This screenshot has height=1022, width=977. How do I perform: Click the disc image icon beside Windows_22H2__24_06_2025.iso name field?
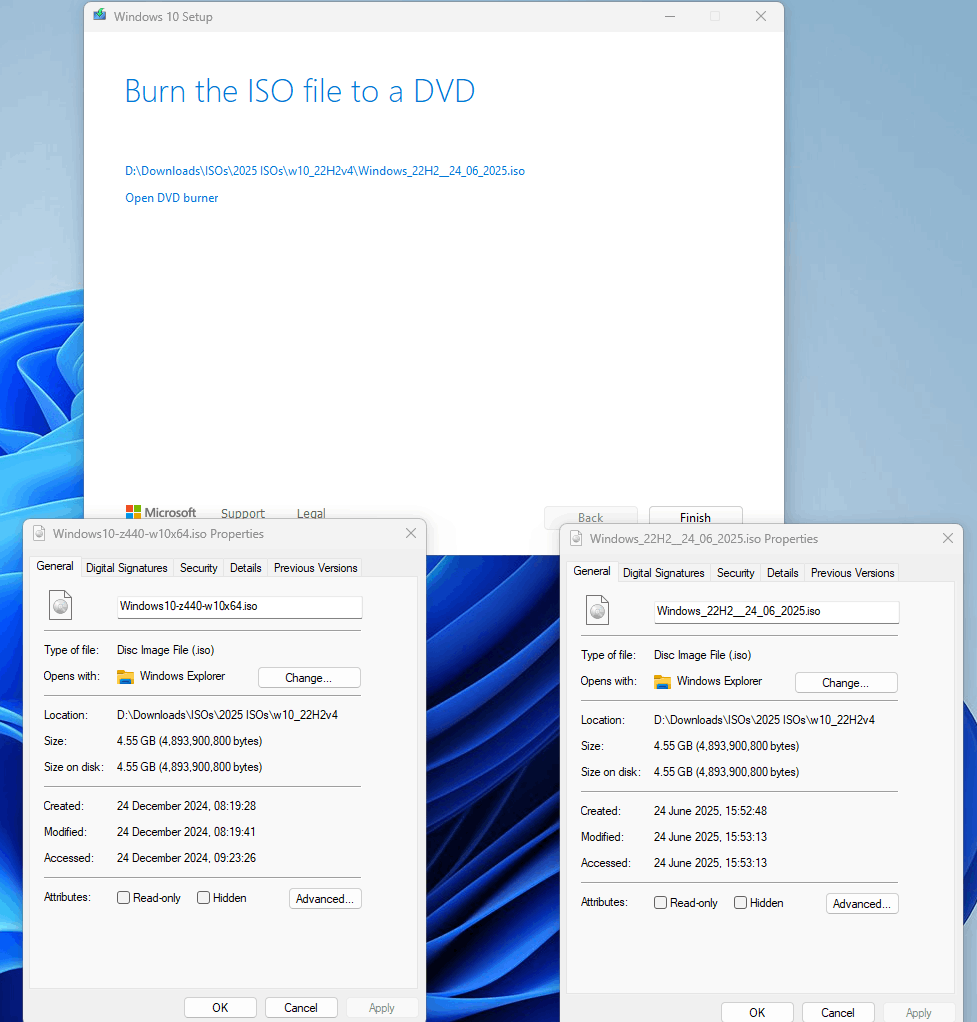pos(598,610)
